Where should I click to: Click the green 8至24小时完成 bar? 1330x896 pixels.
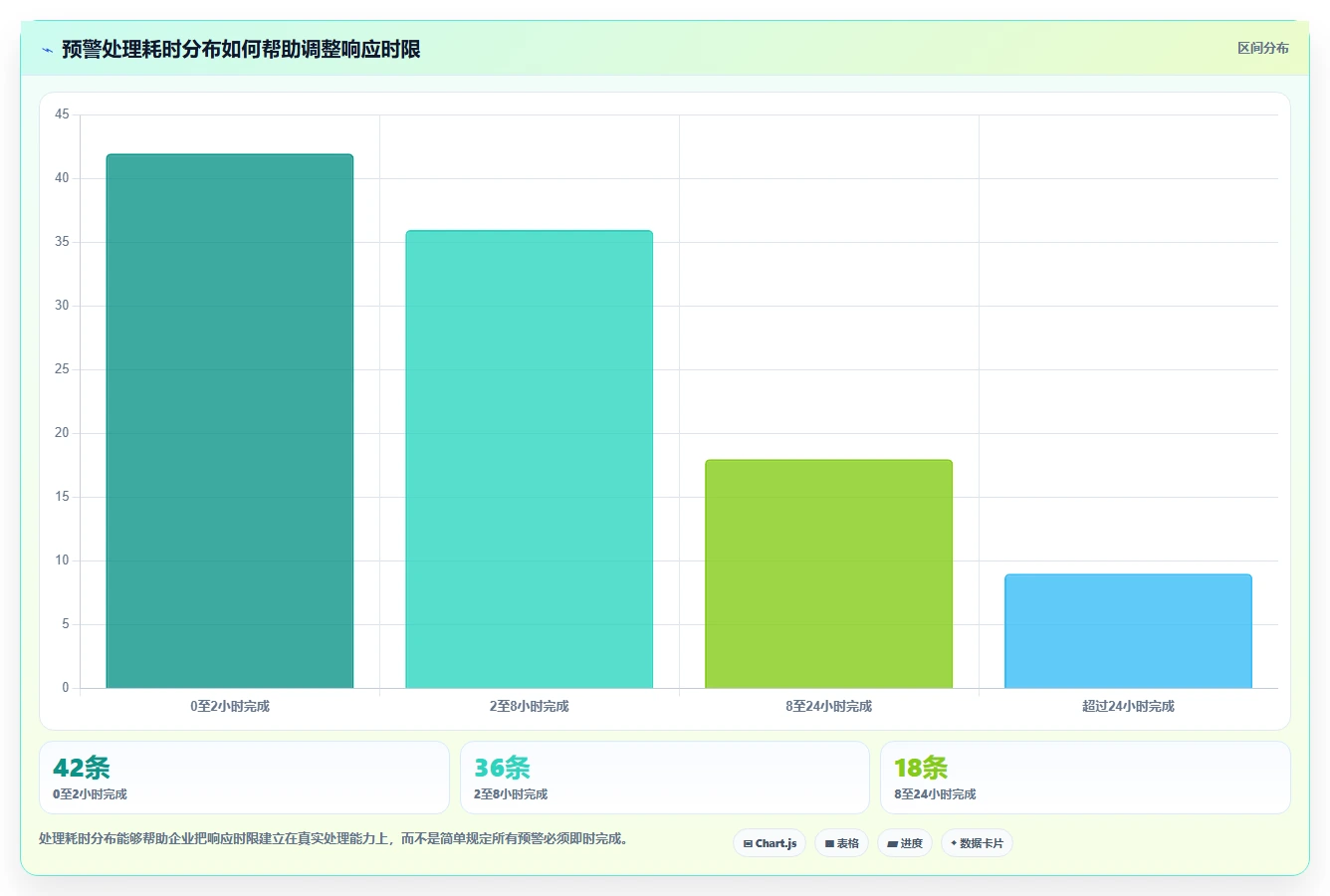pos(829,573)
